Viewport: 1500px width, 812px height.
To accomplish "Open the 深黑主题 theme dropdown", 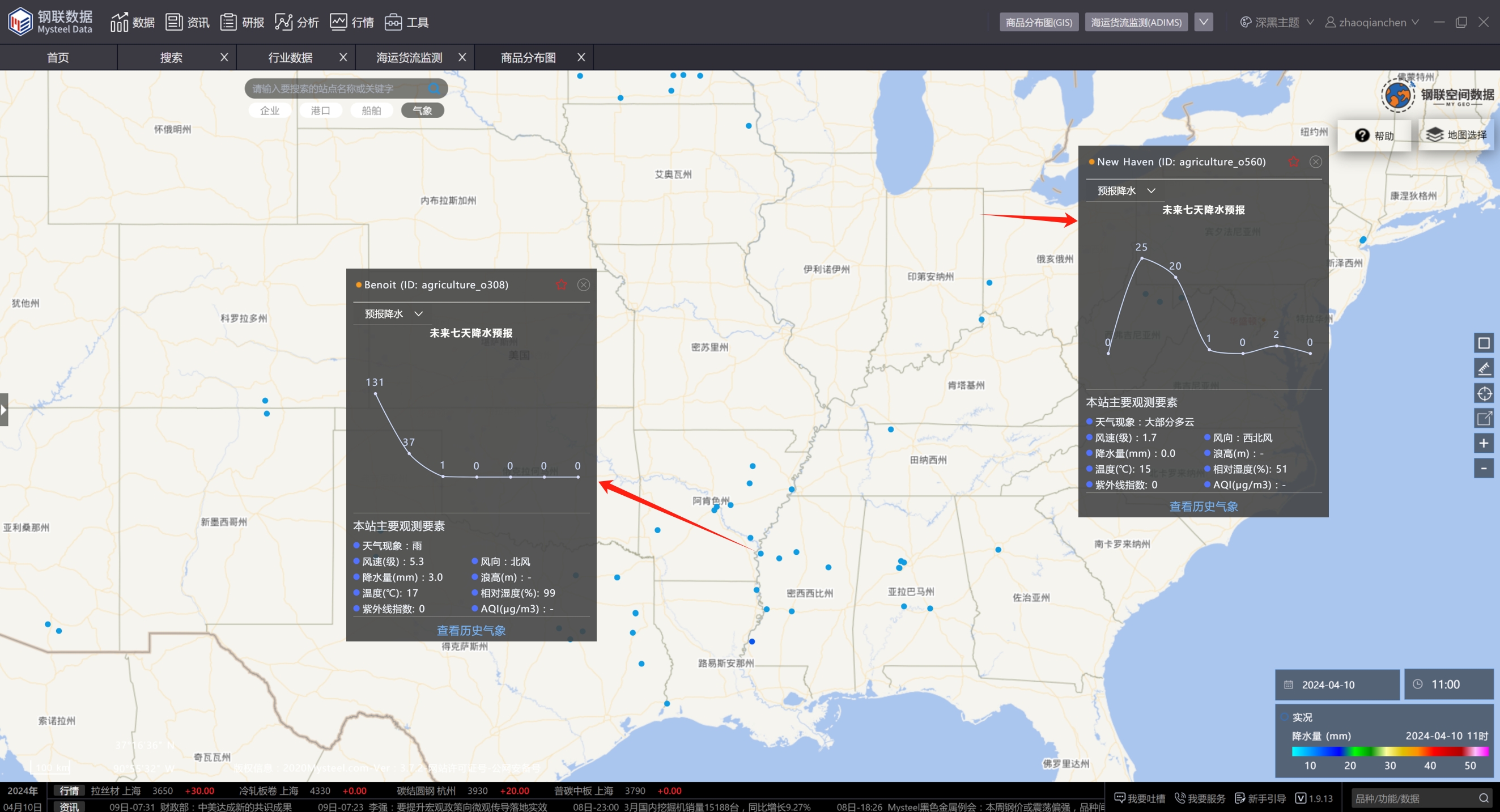I will [x=1277, y=22].
